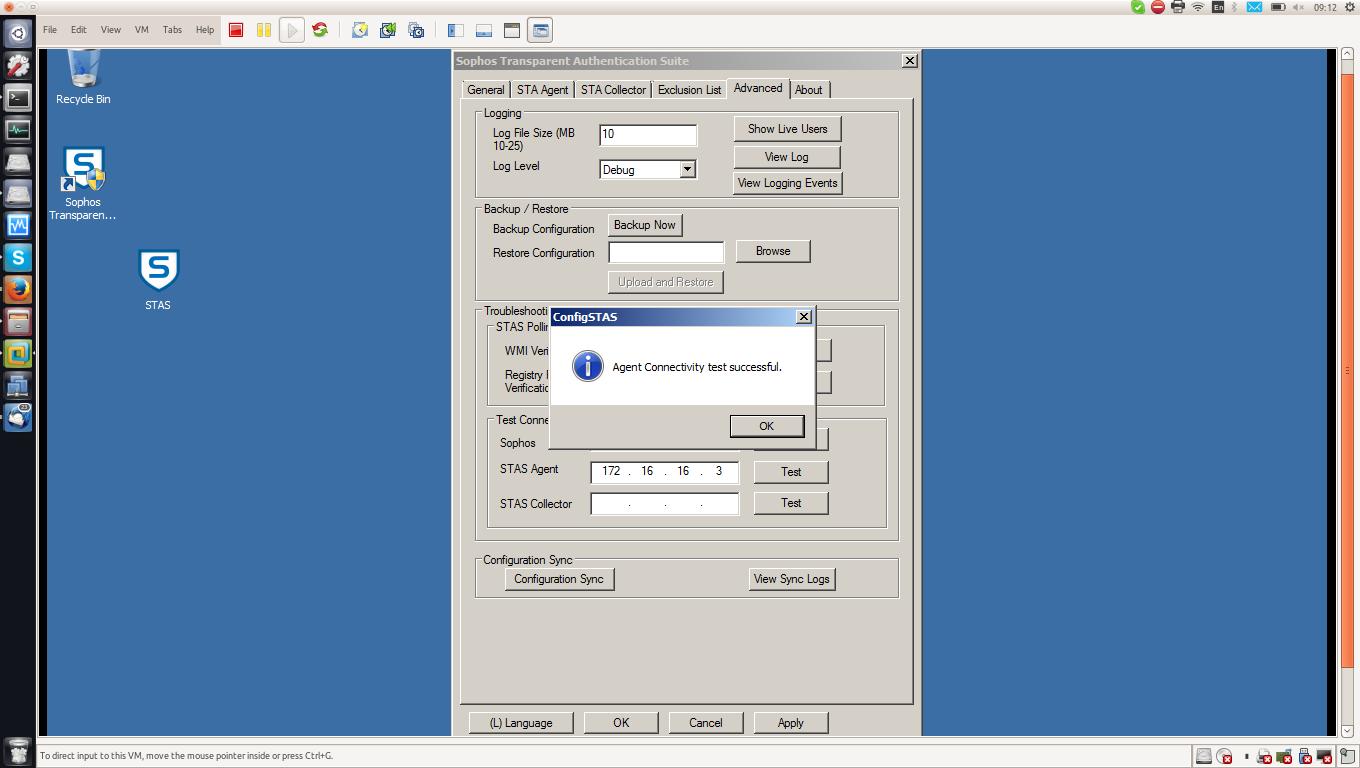
Task: Click the Restore Configuration path field
Action: (x=666, y=253)
